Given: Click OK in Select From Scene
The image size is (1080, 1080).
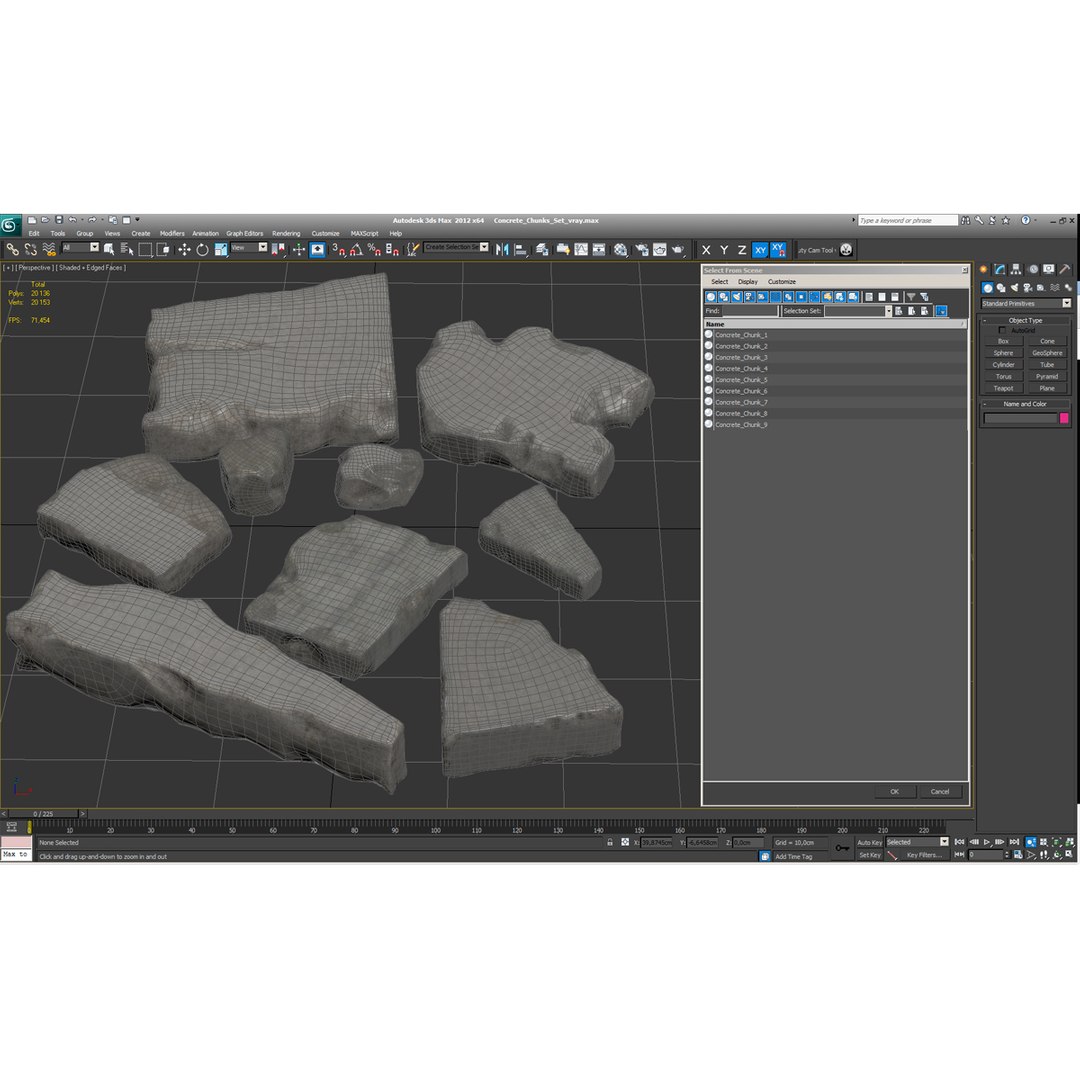Looking at the screenshot, I should click(x=894, y=792).
